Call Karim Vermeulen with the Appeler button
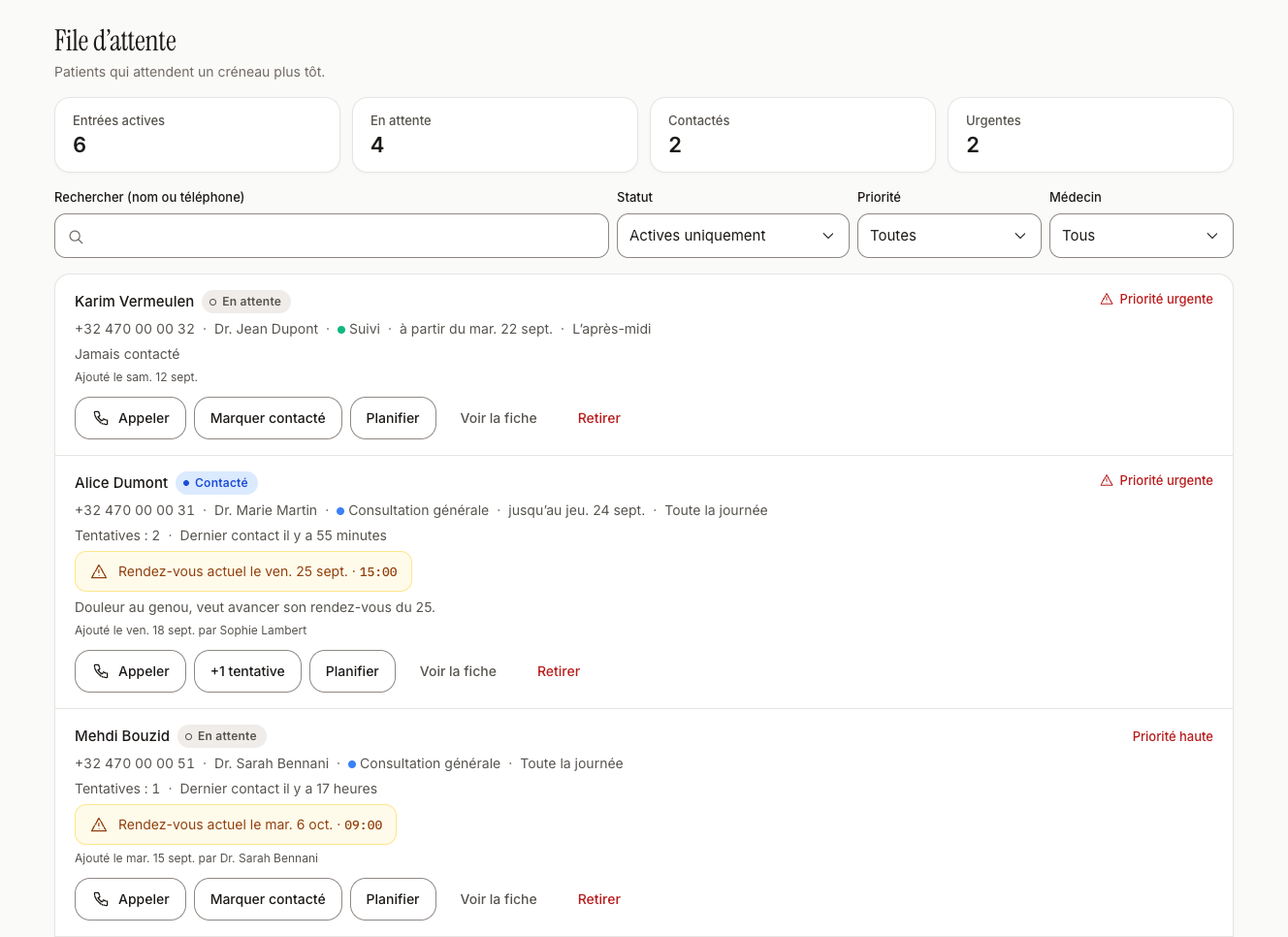The height and width of the screenshot is (937, 1288). [130, 418]
